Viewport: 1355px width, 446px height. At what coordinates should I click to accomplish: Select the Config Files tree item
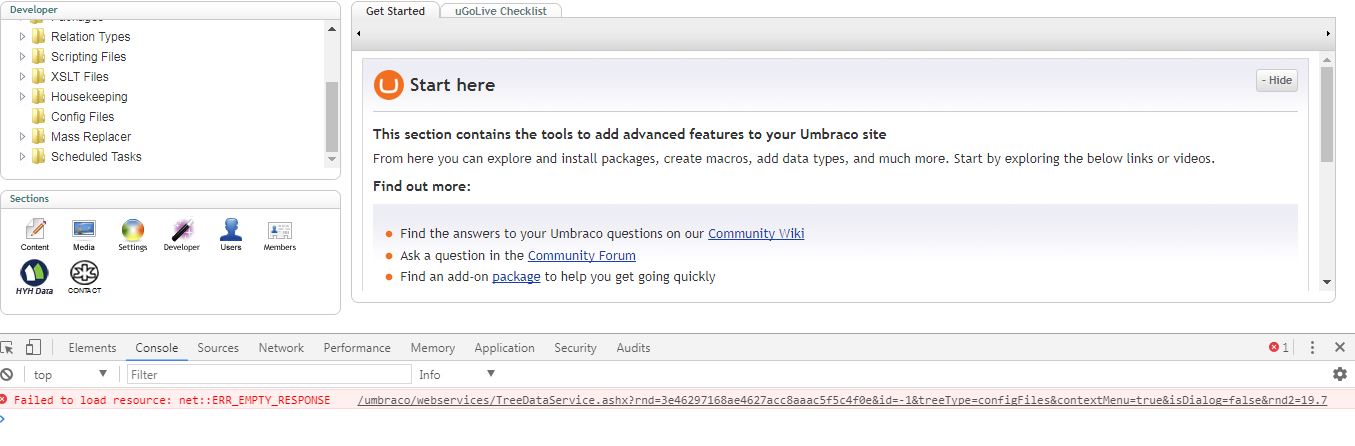coord(82,116)
